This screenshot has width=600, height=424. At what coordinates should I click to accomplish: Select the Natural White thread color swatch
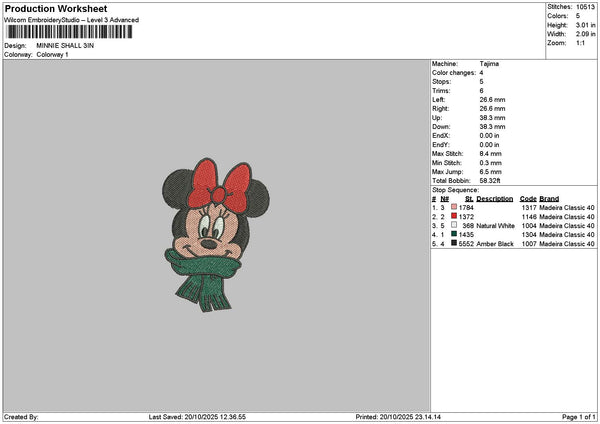pos(454,225)
